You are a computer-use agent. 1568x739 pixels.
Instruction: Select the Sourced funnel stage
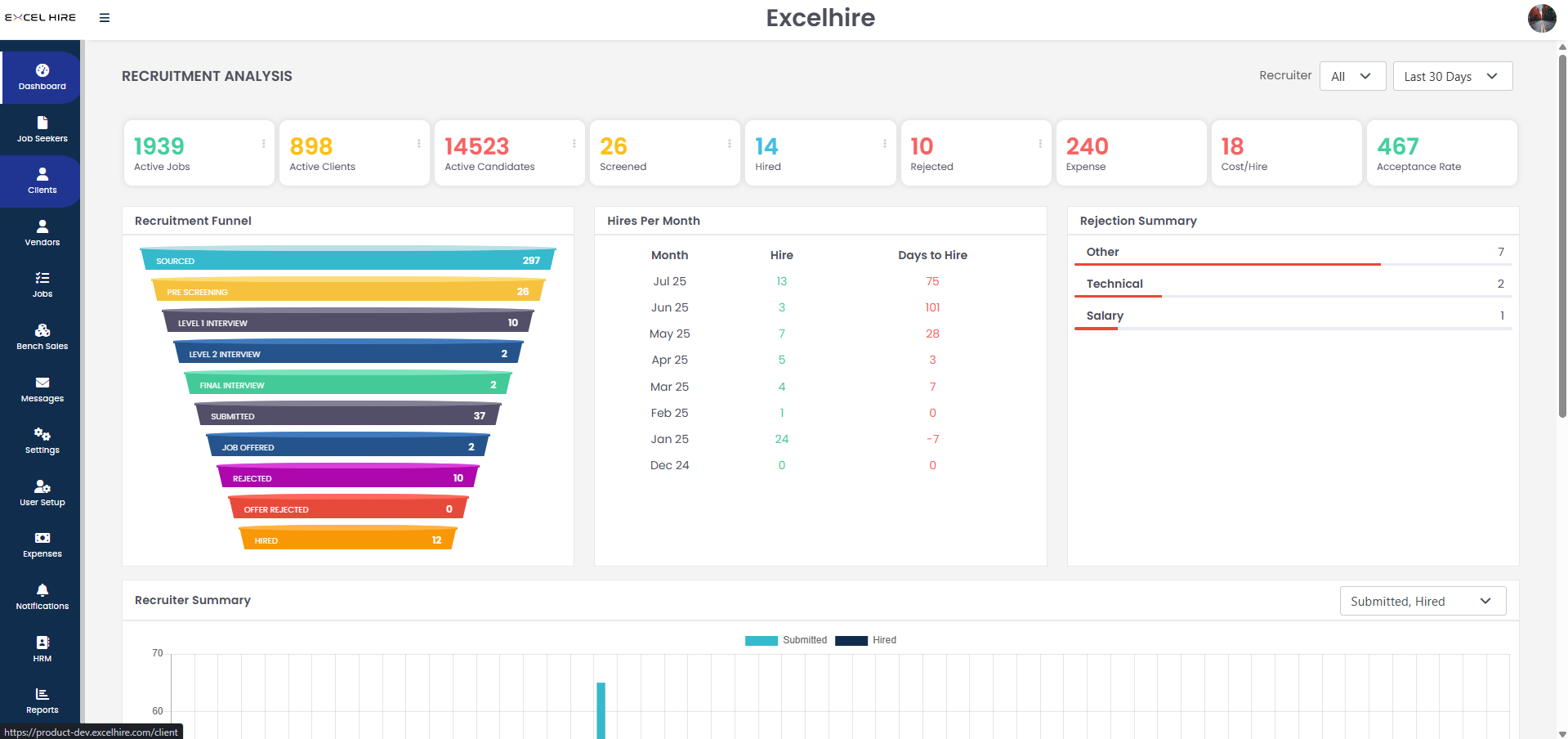click(x=348, y=259)
